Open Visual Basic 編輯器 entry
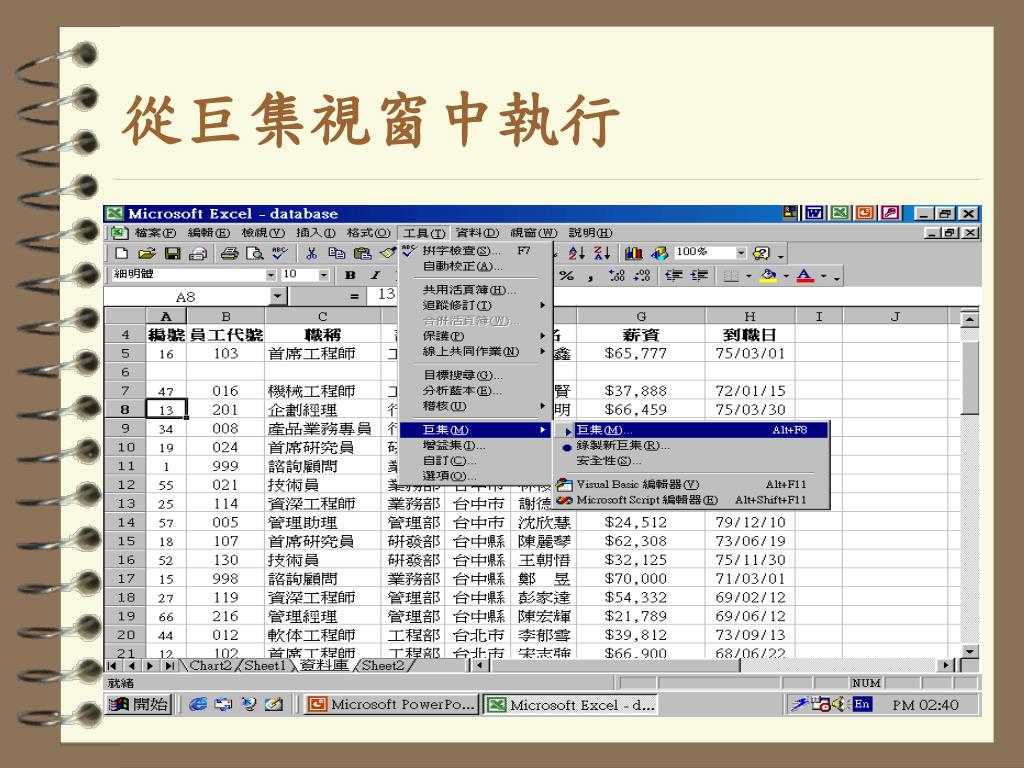The height and width of the screenshot is (768, 1024). 691,485
